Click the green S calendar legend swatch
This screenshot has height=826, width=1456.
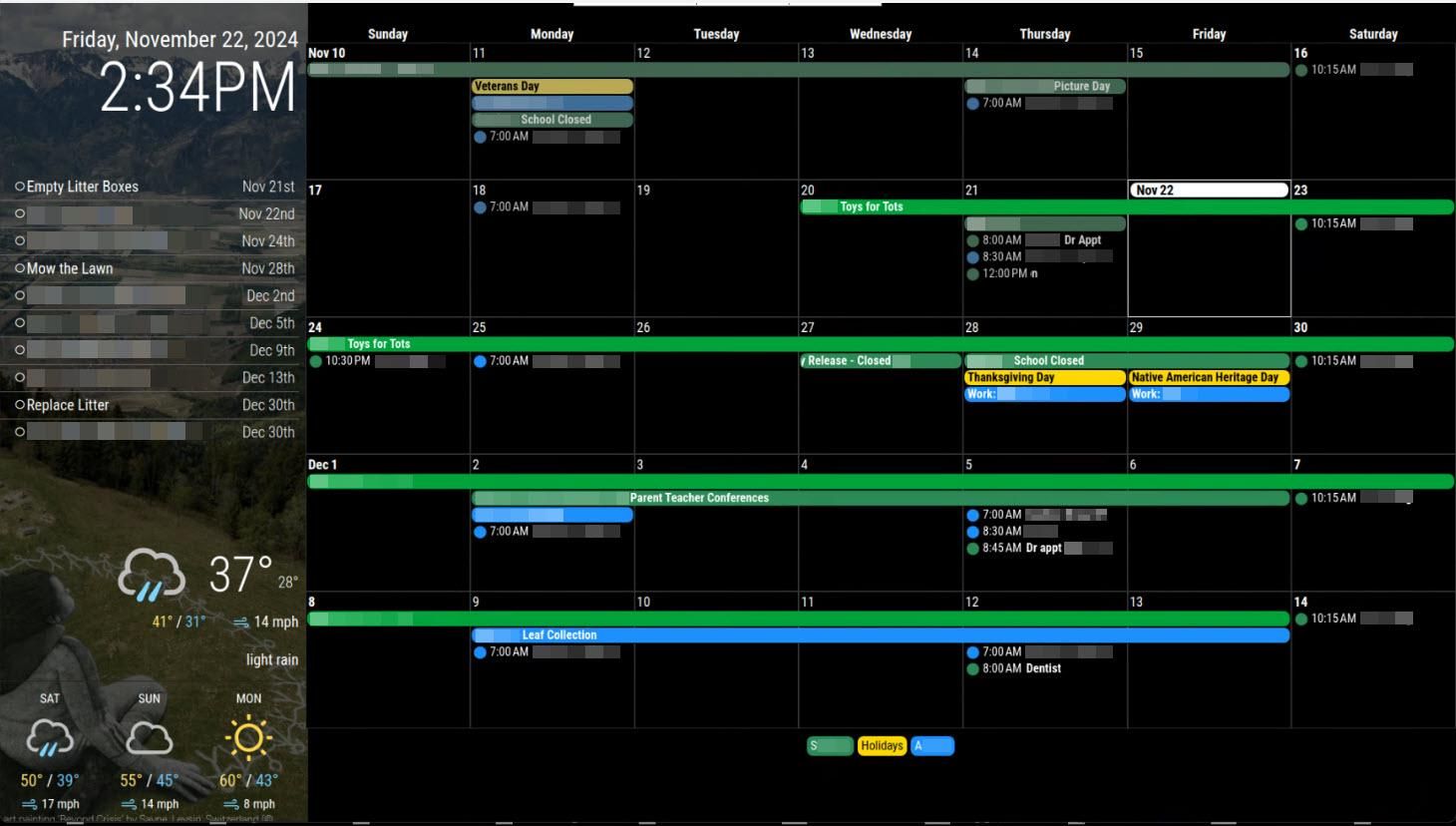click(x=830, y=746)
